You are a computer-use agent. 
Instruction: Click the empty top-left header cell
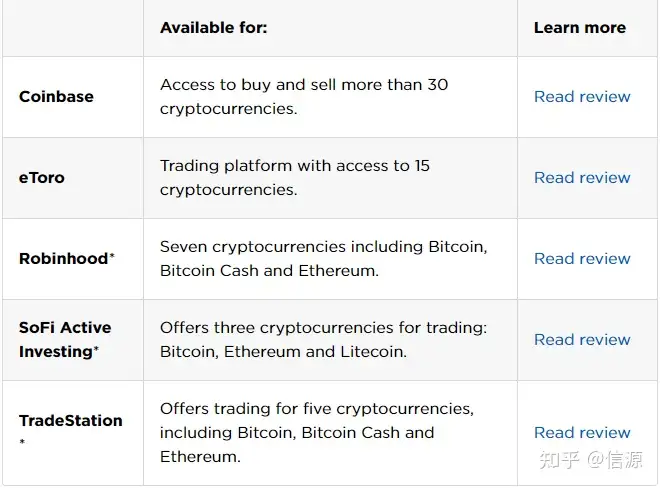tap(72, 28)
